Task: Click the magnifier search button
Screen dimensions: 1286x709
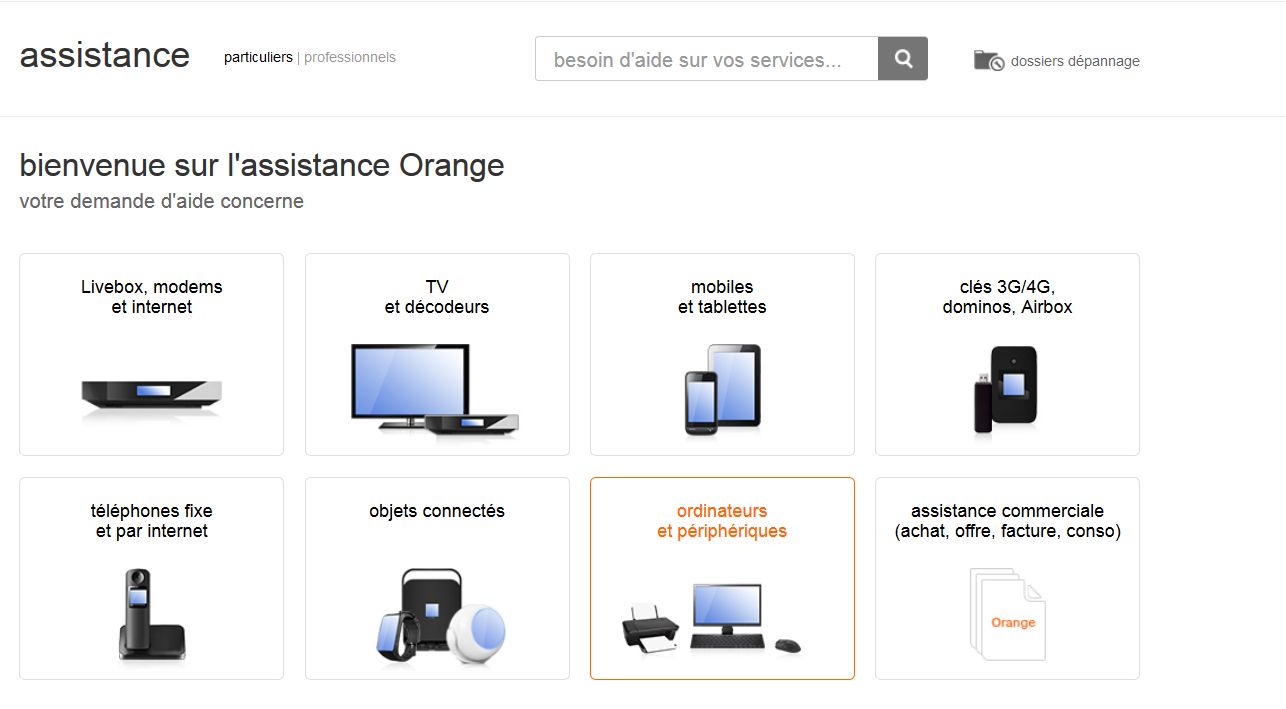Action: [903, 59]
